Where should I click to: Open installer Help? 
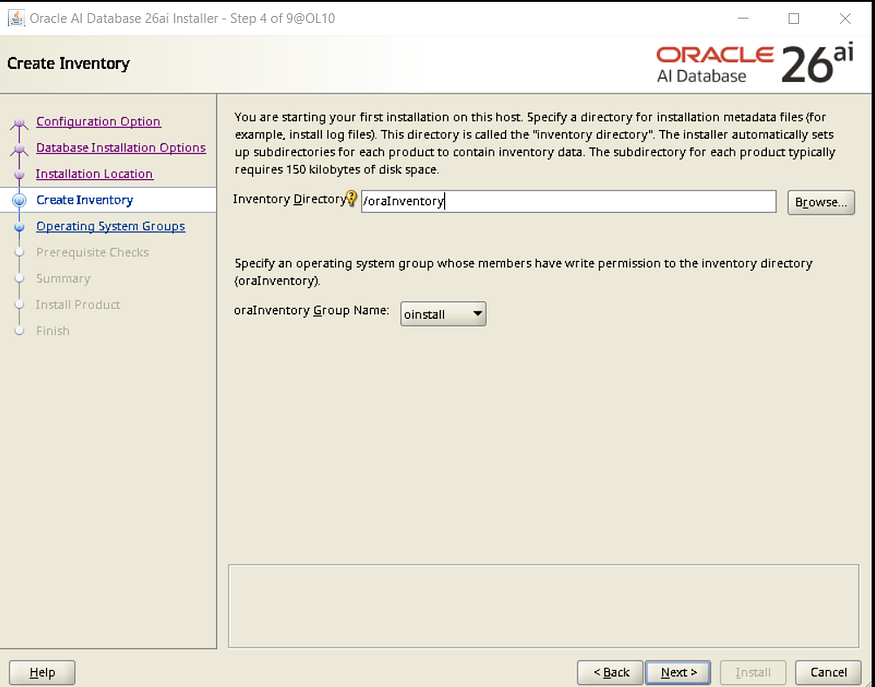coord(42,672)
